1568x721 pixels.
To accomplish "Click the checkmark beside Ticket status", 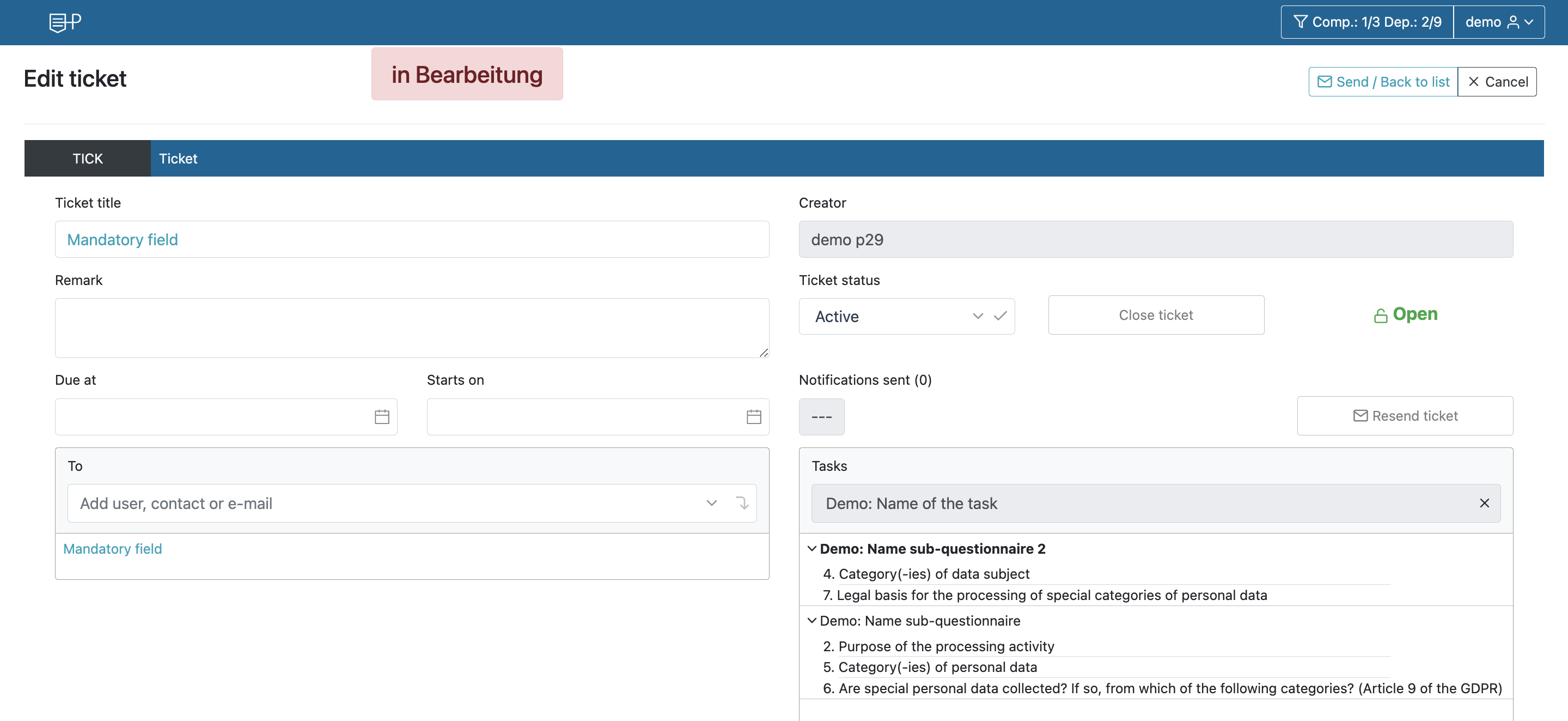I will pos(1000,316).
